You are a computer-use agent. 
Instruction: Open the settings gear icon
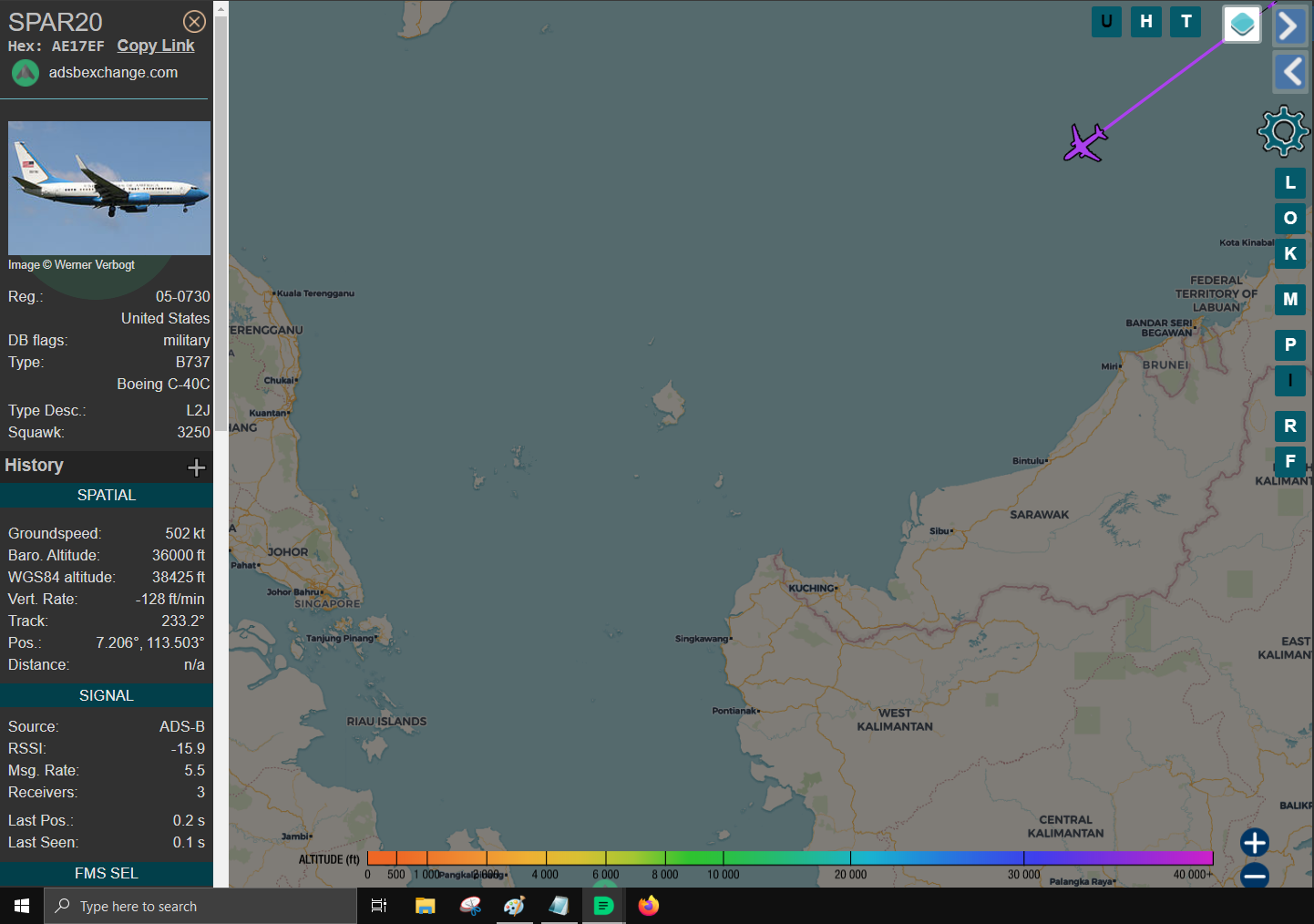tap(1283, 131)
